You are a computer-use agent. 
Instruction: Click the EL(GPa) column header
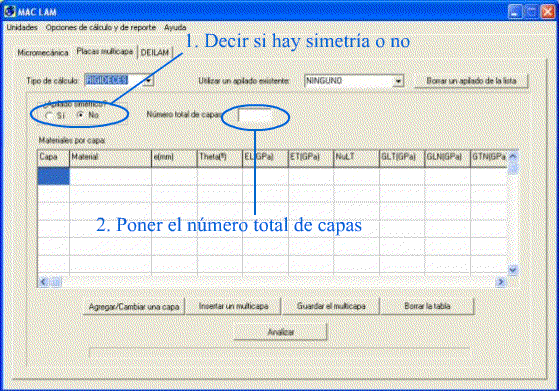coord(265,158)
